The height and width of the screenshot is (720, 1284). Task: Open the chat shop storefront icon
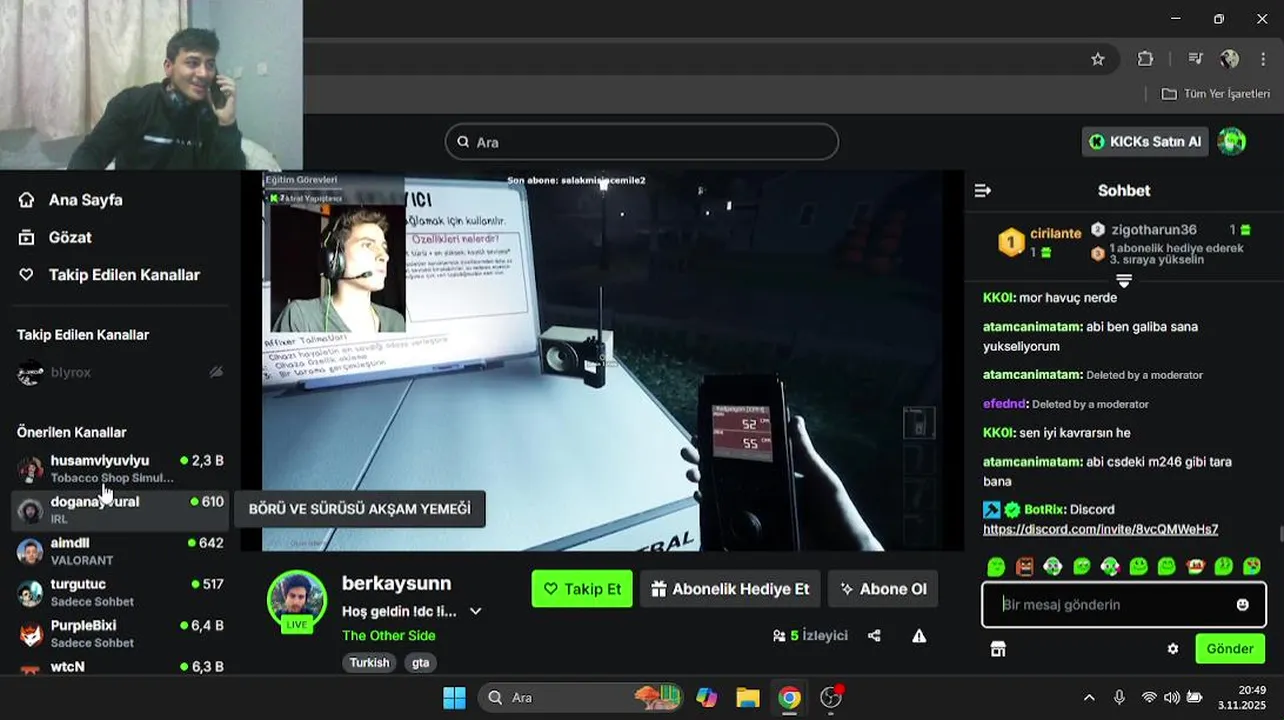(x=997, y=649)
